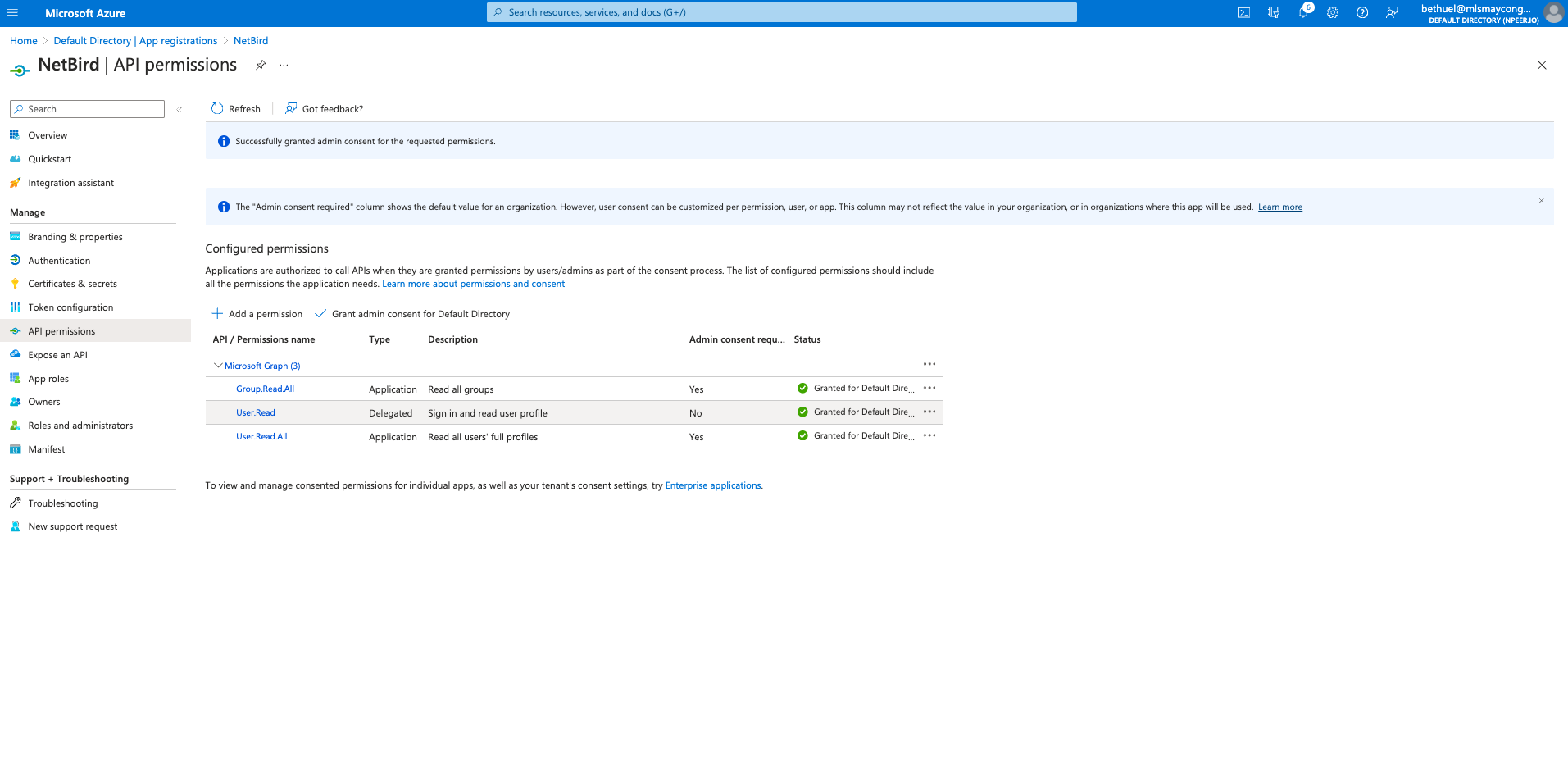Open the ellipsis menu for Group.Read.All
Image resolution: width=1568 pixels, height=783 pixels.
click(x=929, y=388)
